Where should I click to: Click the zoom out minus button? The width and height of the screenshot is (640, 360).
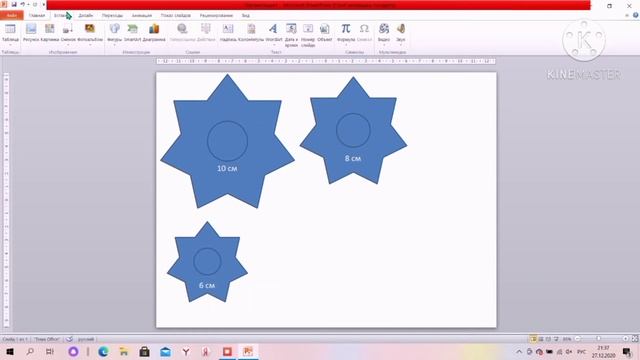(x=578, y=339)
